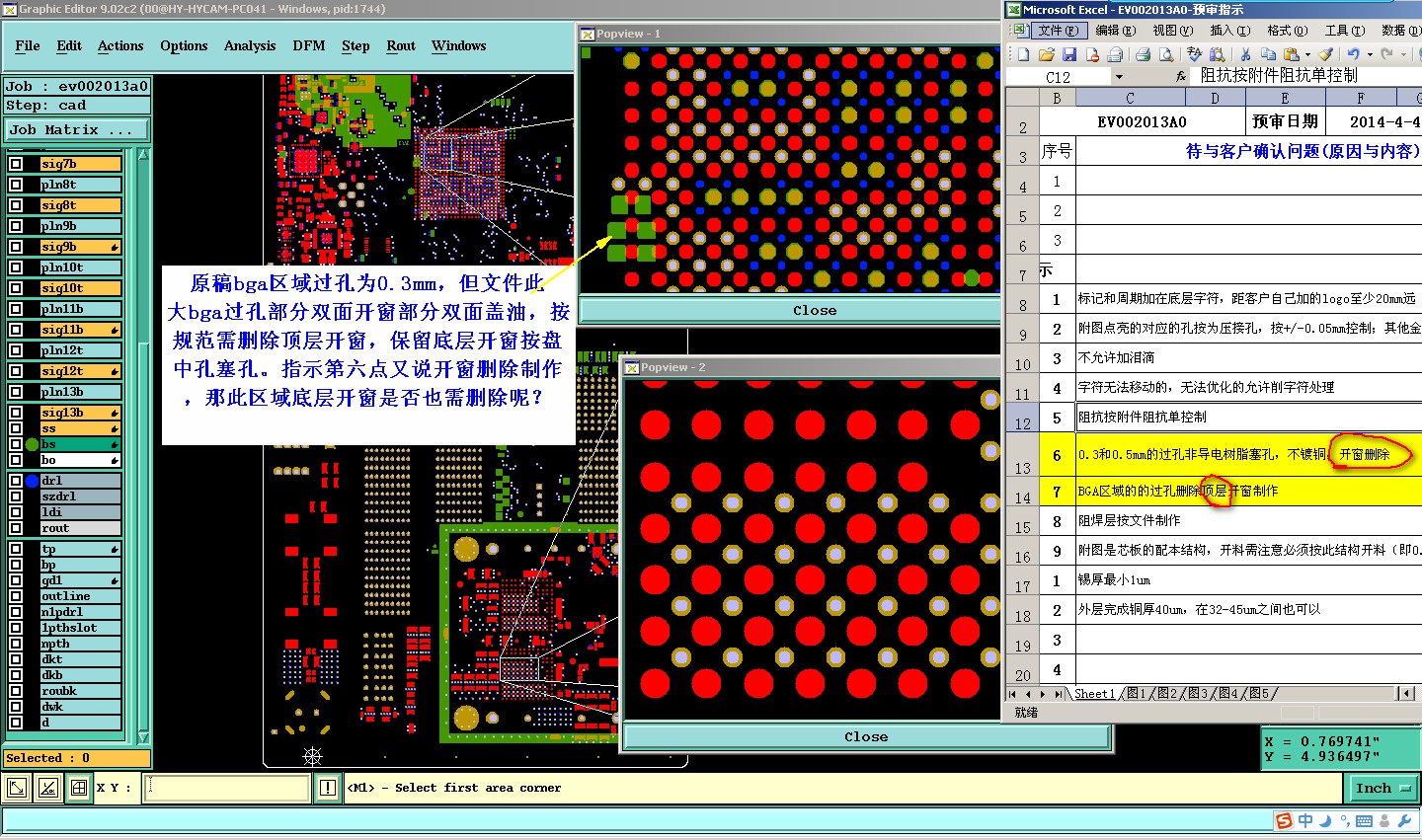Toggle the checkbox for layer rout
The height and width of the screenshot is (840, 1422).
pyautogui.click(x=16, y=528)
